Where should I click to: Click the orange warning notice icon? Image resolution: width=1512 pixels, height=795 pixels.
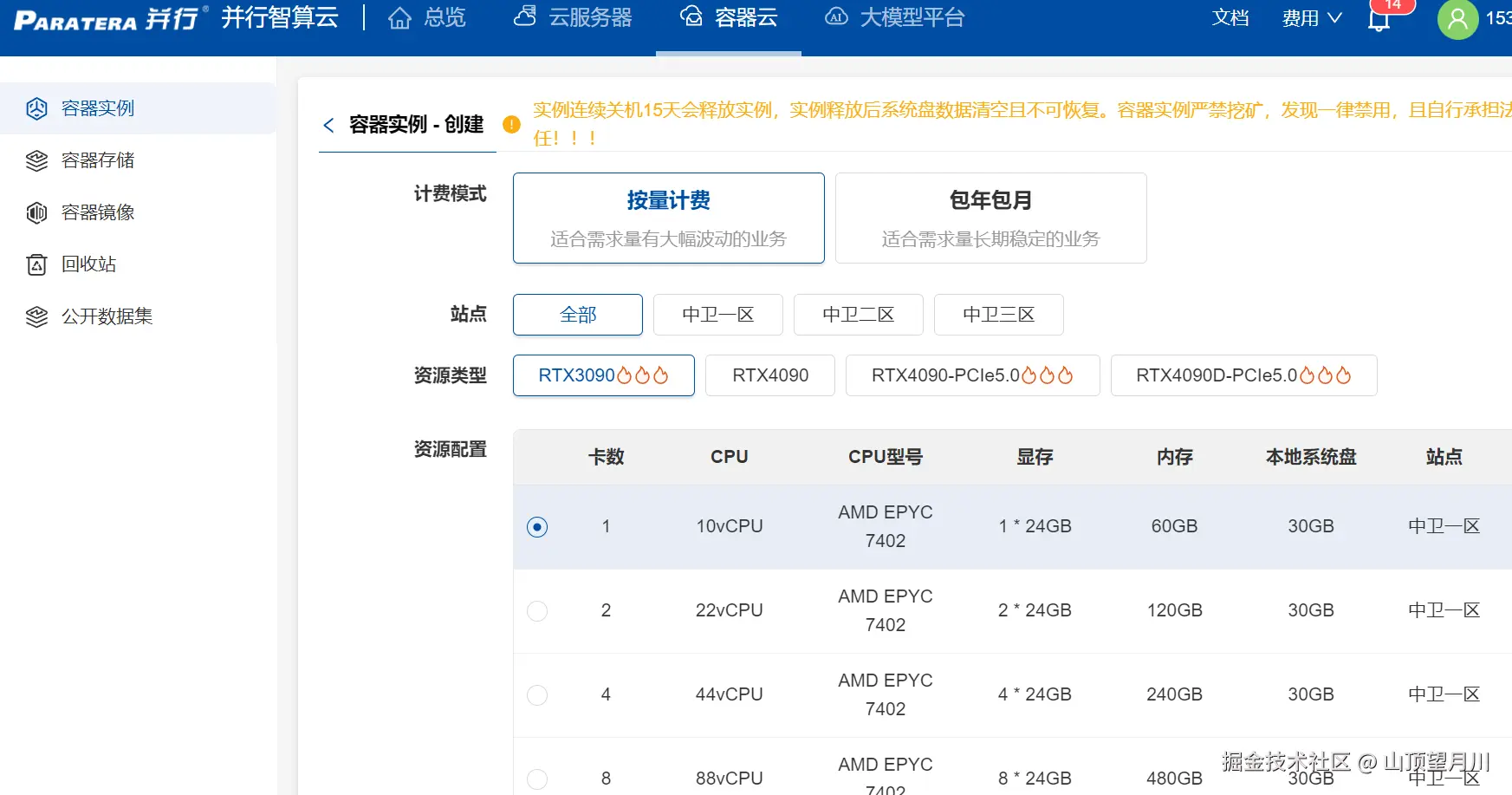click(x=512, y=125)
